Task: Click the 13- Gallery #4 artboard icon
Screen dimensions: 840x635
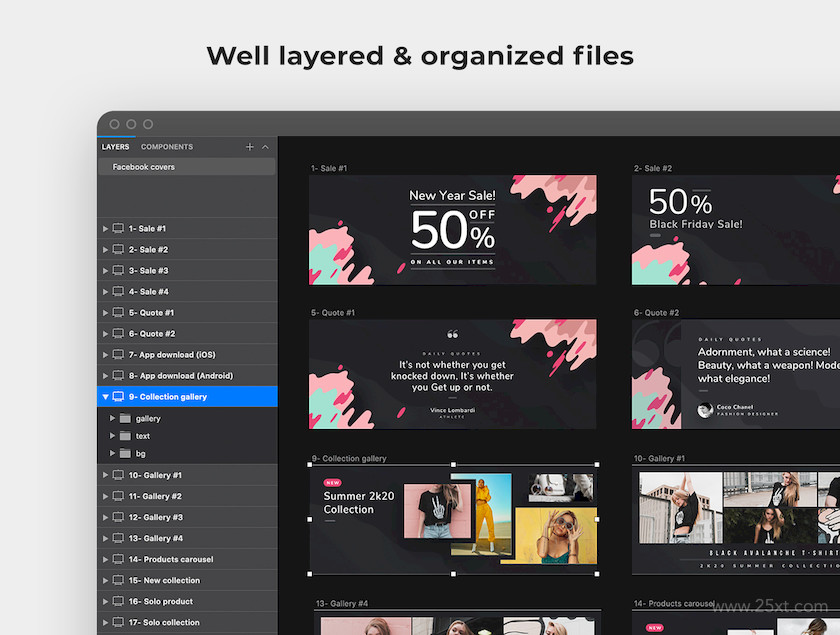Action: coord(118,537)
